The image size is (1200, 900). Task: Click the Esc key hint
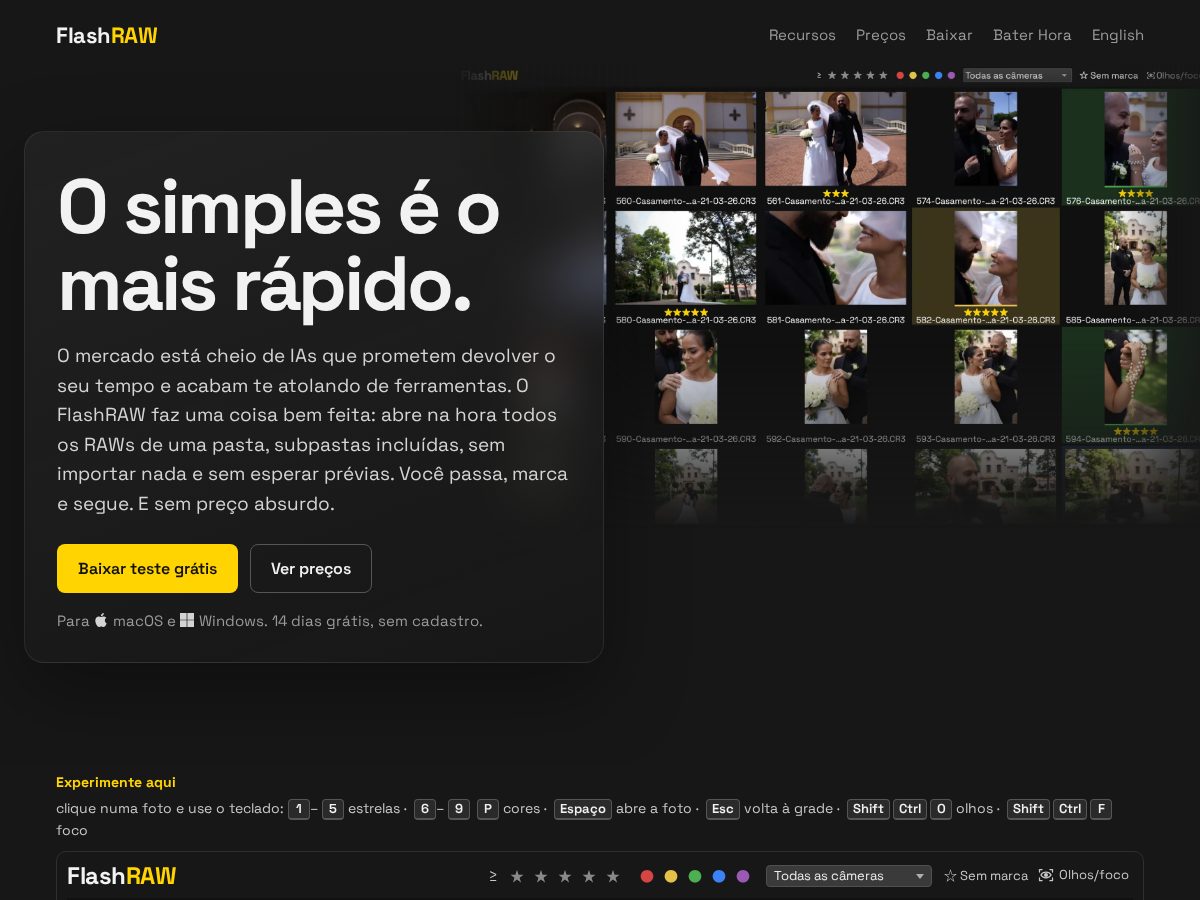[x=722, y=809]
